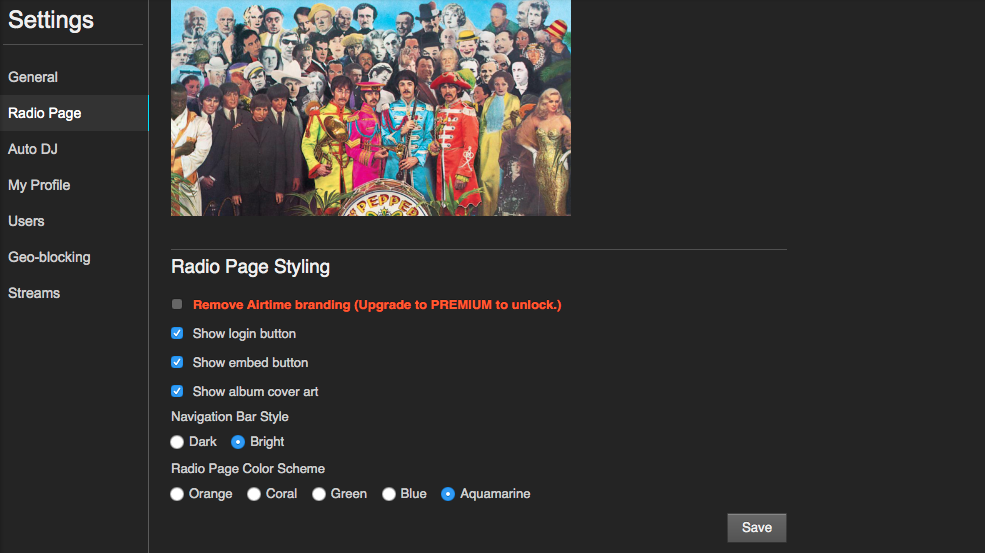Pick the Blue color scheme
Image resolution: width=985 pixels, height=553 pixels.
(389, 494)
